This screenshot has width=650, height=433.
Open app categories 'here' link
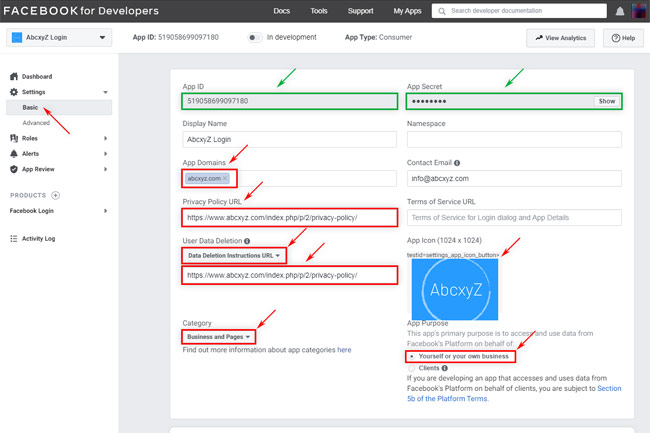(x=344, y=350)
